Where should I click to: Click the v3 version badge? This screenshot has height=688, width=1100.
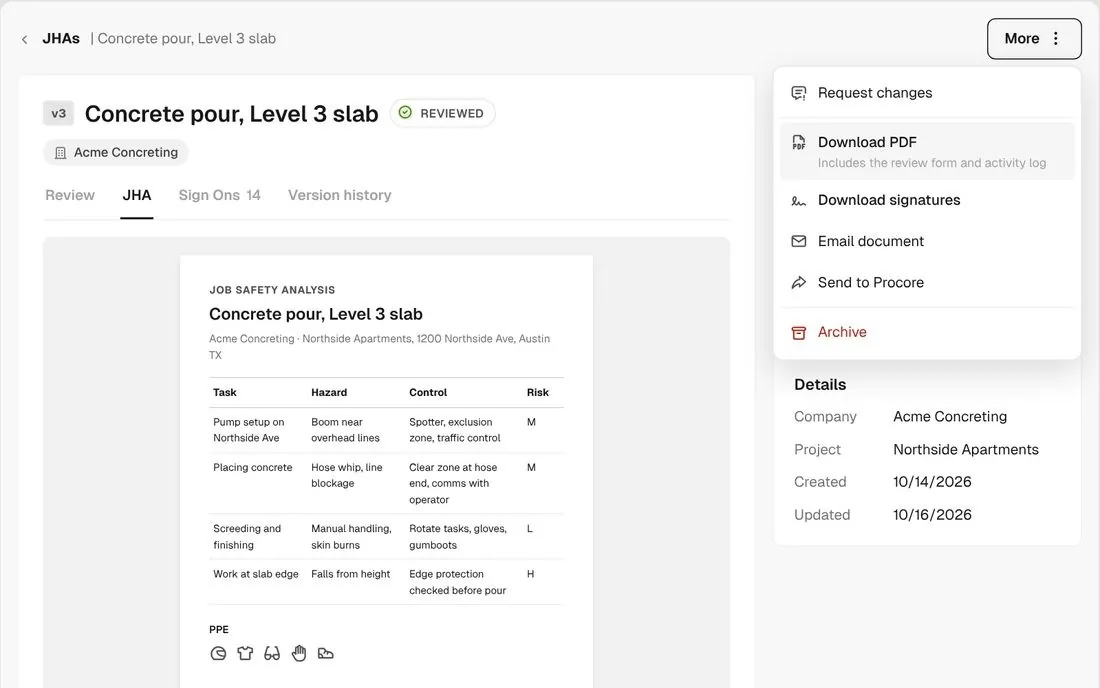(58, 113)
